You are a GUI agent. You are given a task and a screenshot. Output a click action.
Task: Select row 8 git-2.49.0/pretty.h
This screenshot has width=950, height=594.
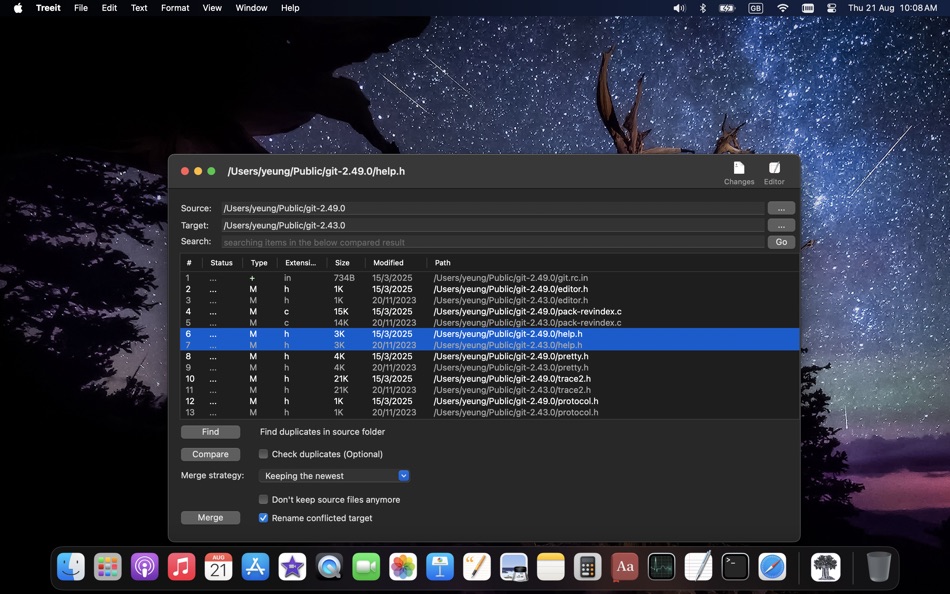tap(490, 356)
